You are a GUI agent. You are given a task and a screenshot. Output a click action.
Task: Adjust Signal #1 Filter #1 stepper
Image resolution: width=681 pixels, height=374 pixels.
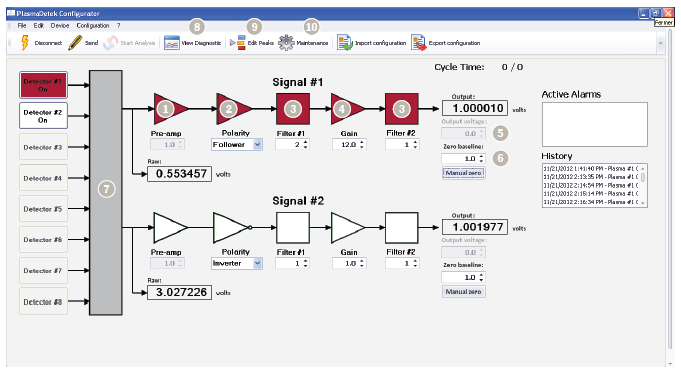[x=306, y=145]
